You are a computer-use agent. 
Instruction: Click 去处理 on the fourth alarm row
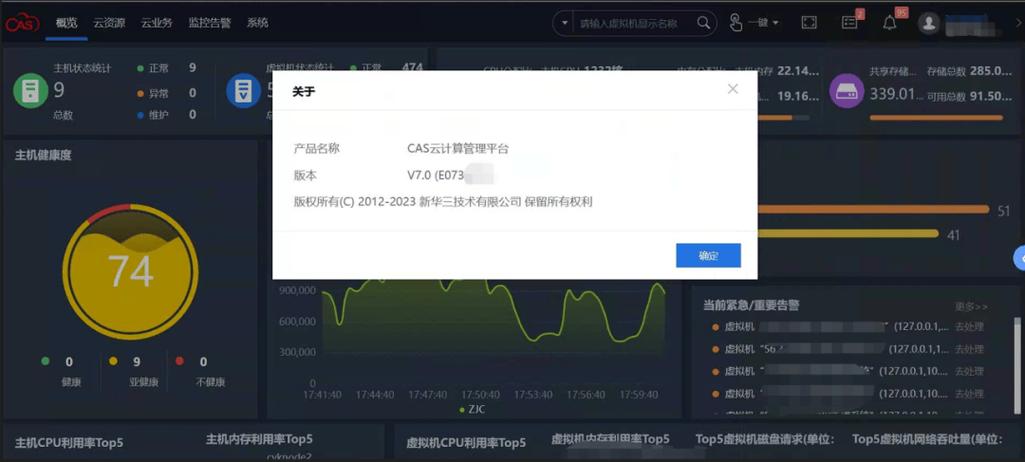pos(969,394)
